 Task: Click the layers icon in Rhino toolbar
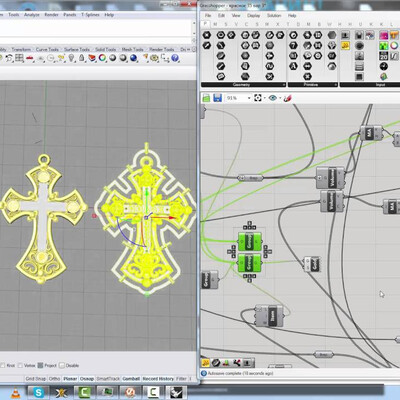click(x=92, y=58)
